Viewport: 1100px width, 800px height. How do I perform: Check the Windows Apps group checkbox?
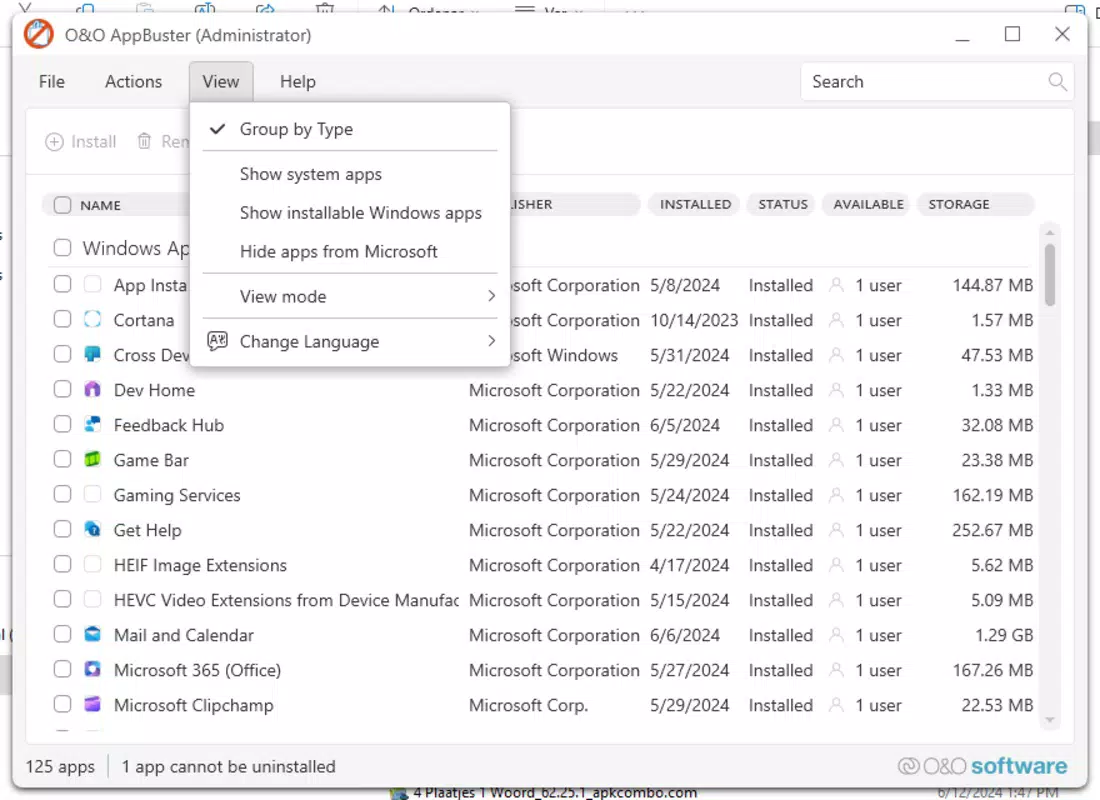click(x=62, y=248)
